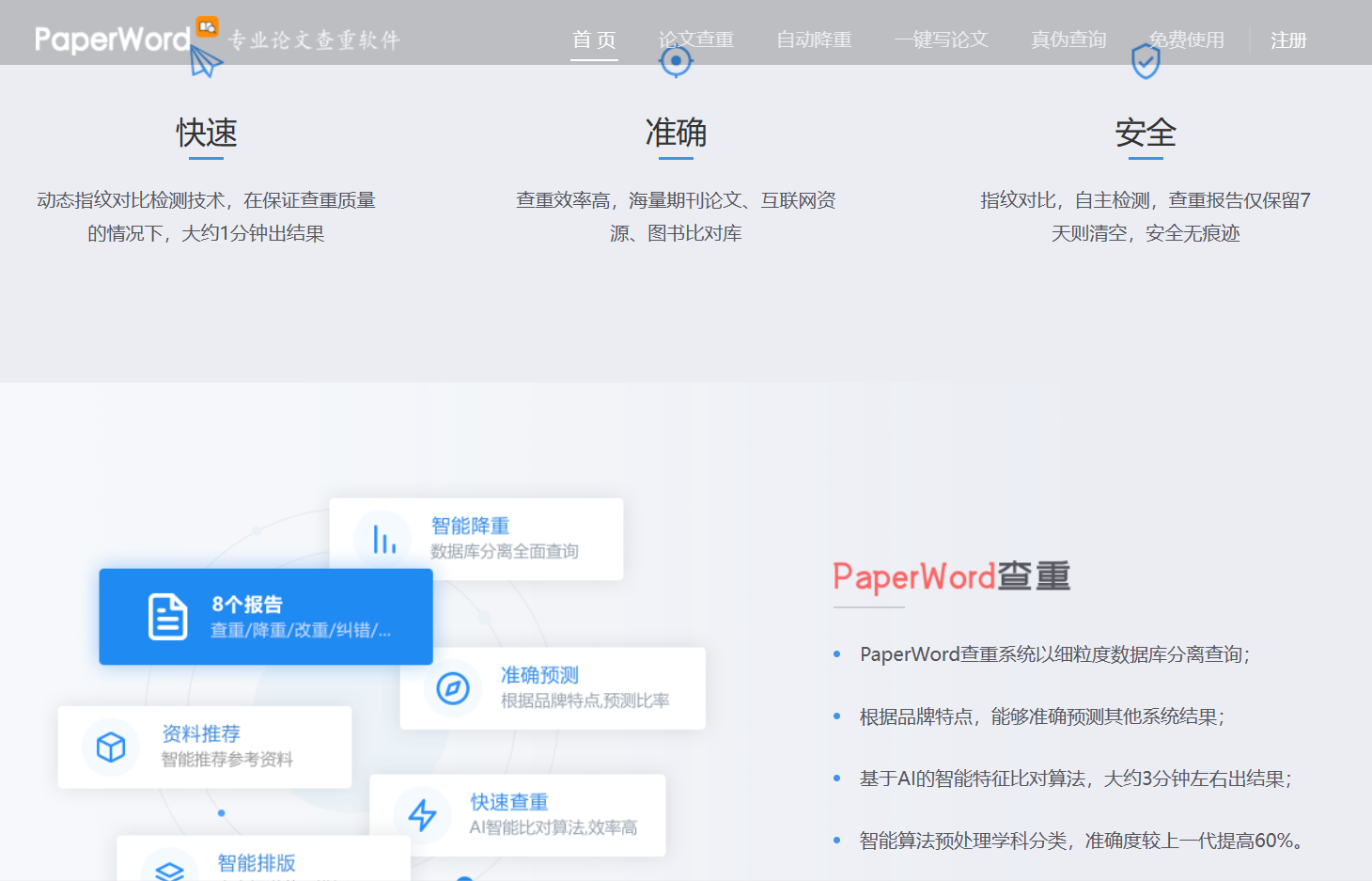Screen dimensions: 1372x881
Task: Select 自动降重 in the navigation bar
Action: point(814,40)
